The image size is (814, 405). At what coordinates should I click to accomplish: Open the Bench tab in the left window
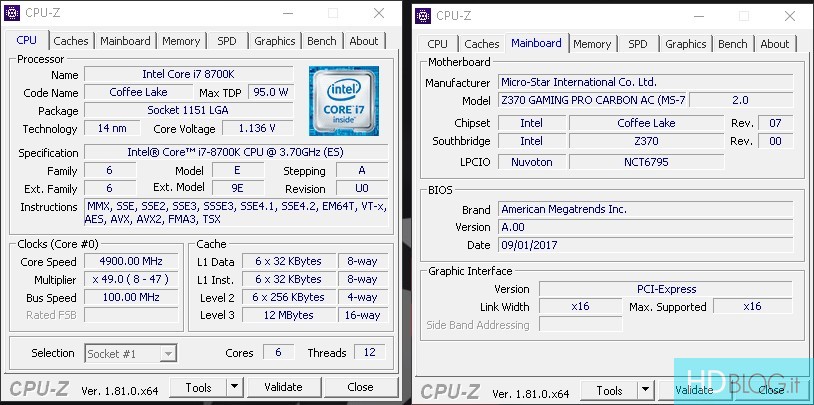[x=321, y=41]
